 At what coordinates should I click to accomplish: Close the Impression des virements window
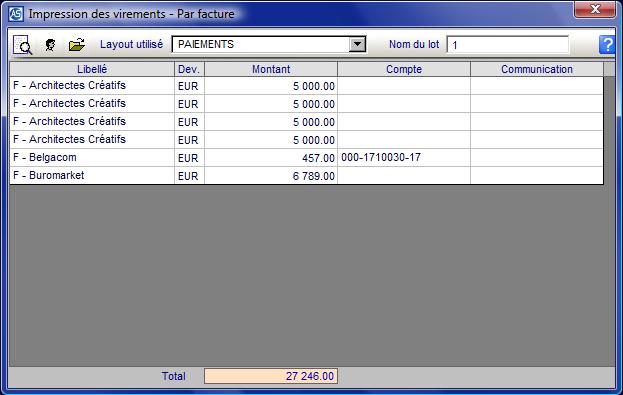point(594,10)
